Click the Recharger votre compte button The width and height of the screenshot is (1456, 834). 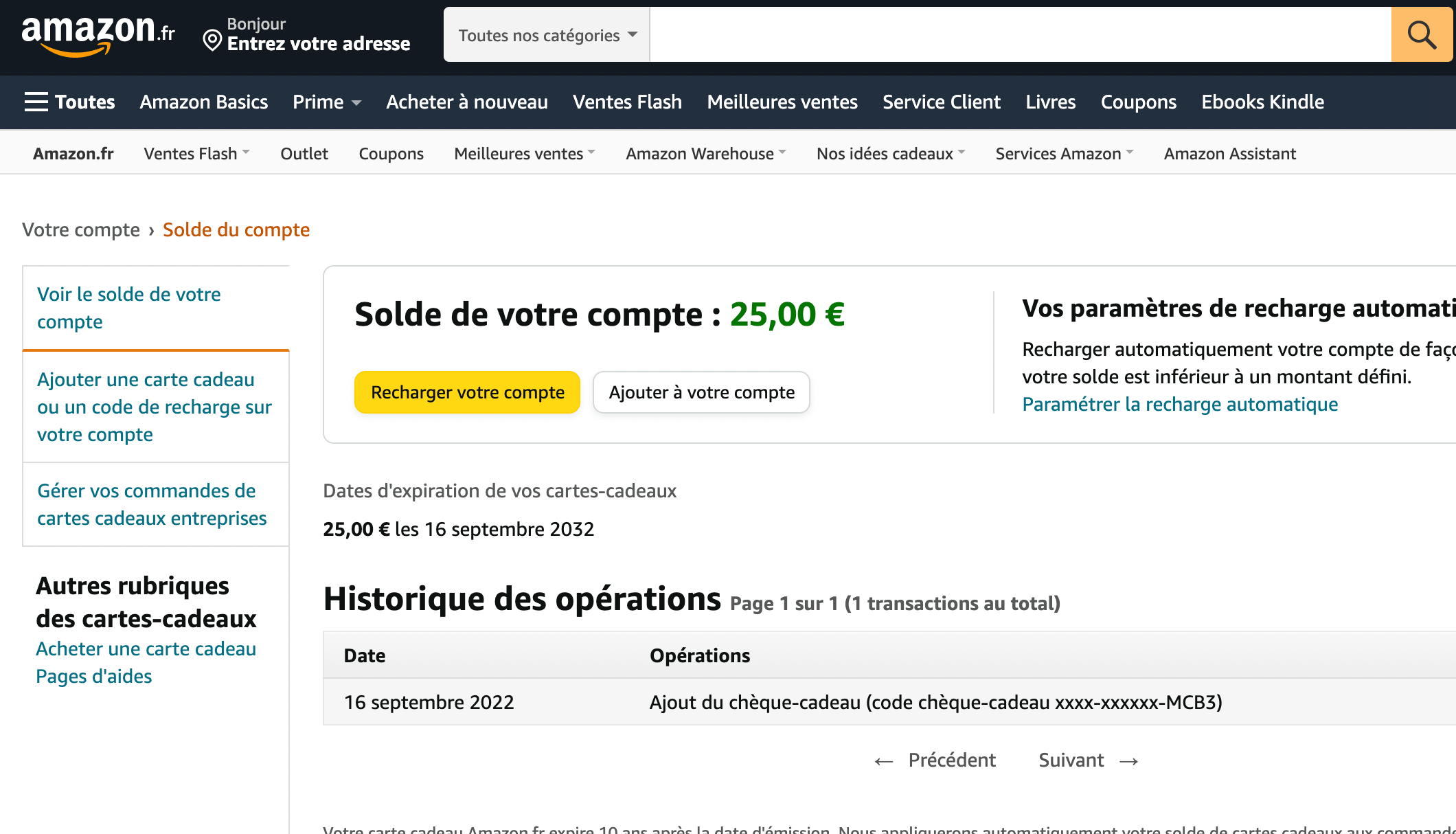point(467,392)
